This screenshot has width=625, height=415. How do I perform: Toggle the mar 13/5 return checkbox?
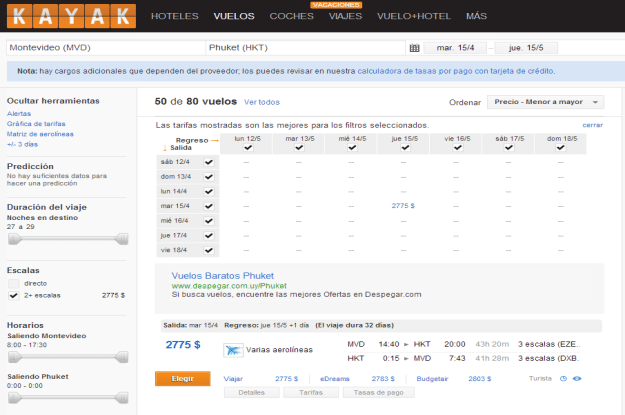300,148
